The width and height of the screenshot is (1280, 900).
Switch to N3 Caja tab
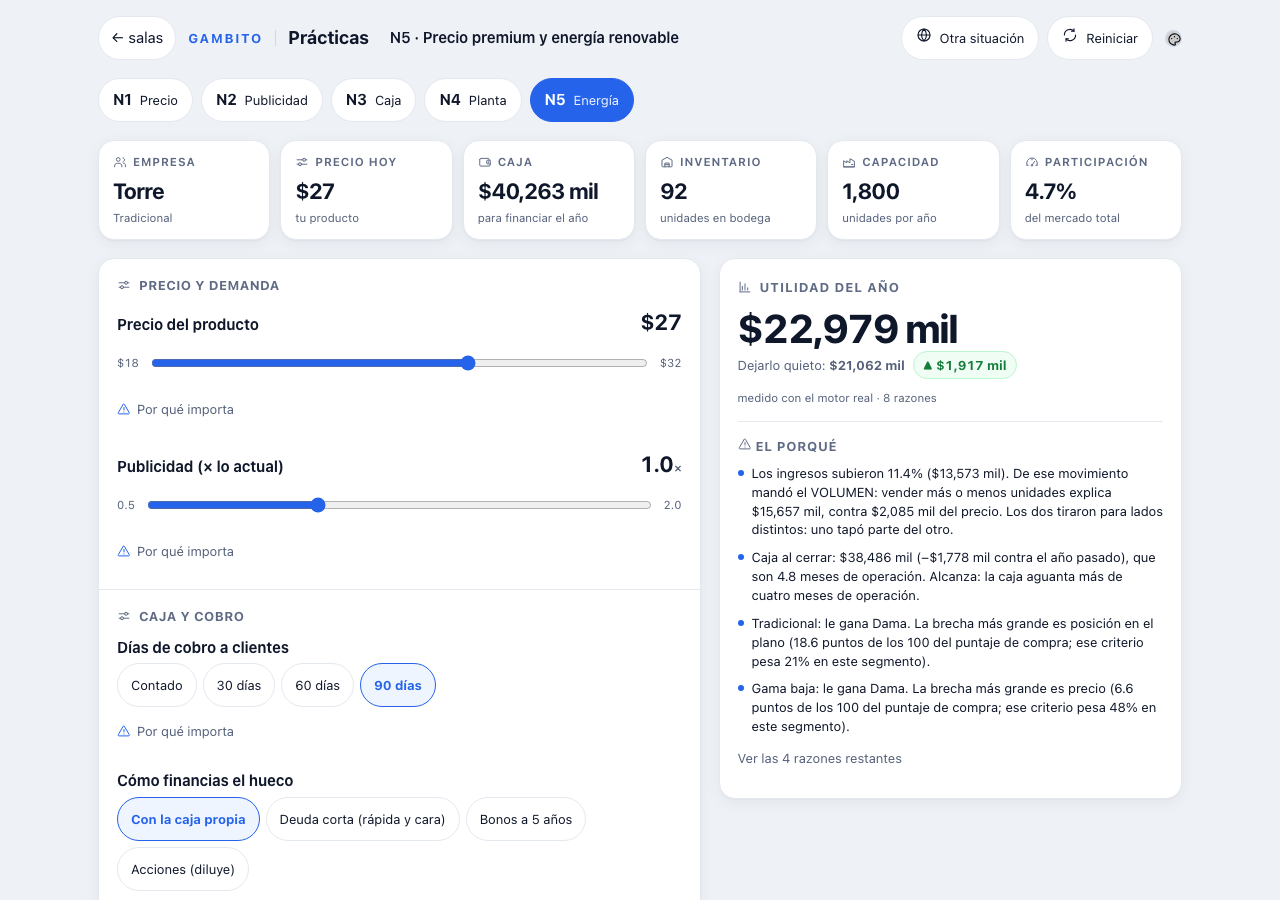coord(374,100)
